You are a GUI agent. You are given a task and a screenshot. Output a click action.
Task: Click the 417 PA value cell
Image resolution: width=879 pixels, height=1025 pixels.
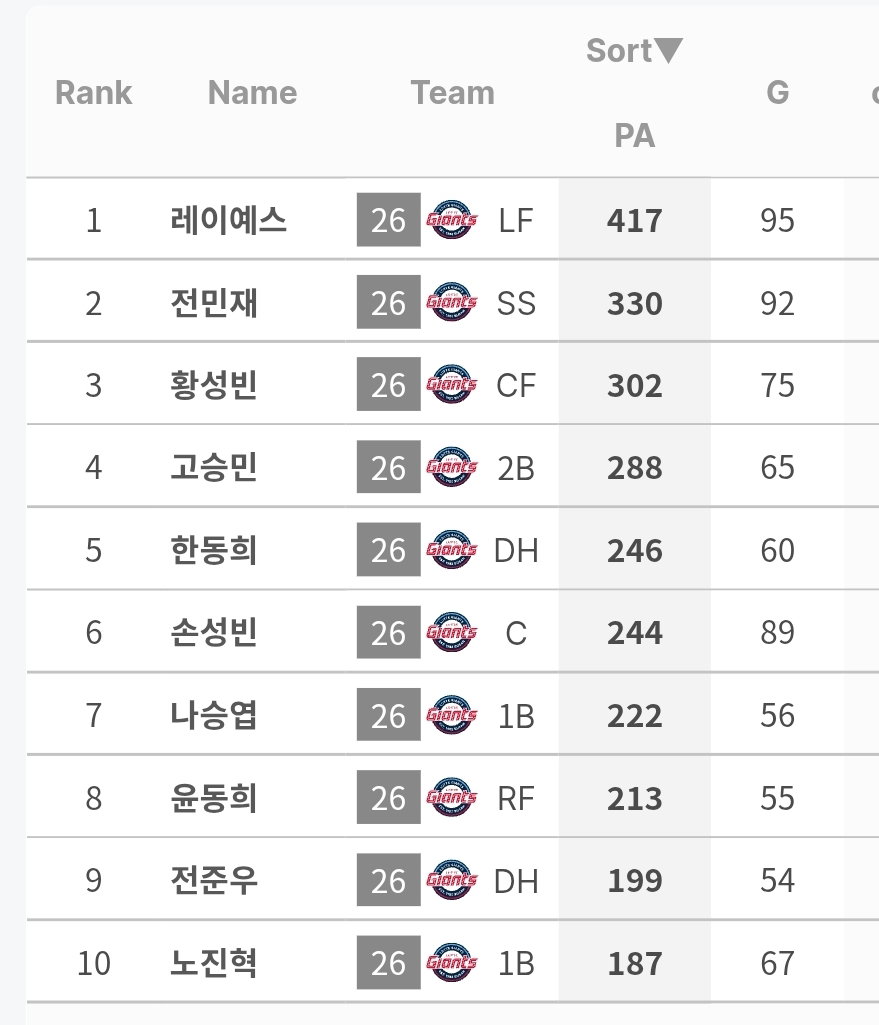coord(635,220)
